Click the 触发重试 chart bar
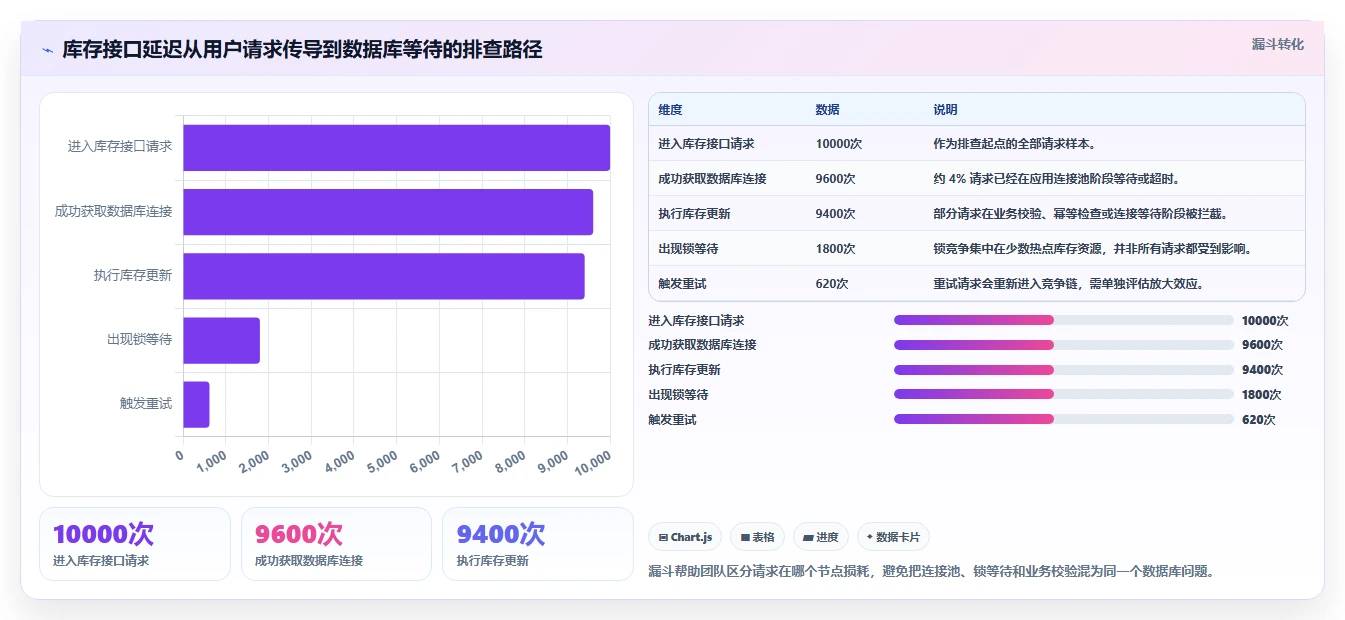1345x620 pixels. [x=196, y=404]
